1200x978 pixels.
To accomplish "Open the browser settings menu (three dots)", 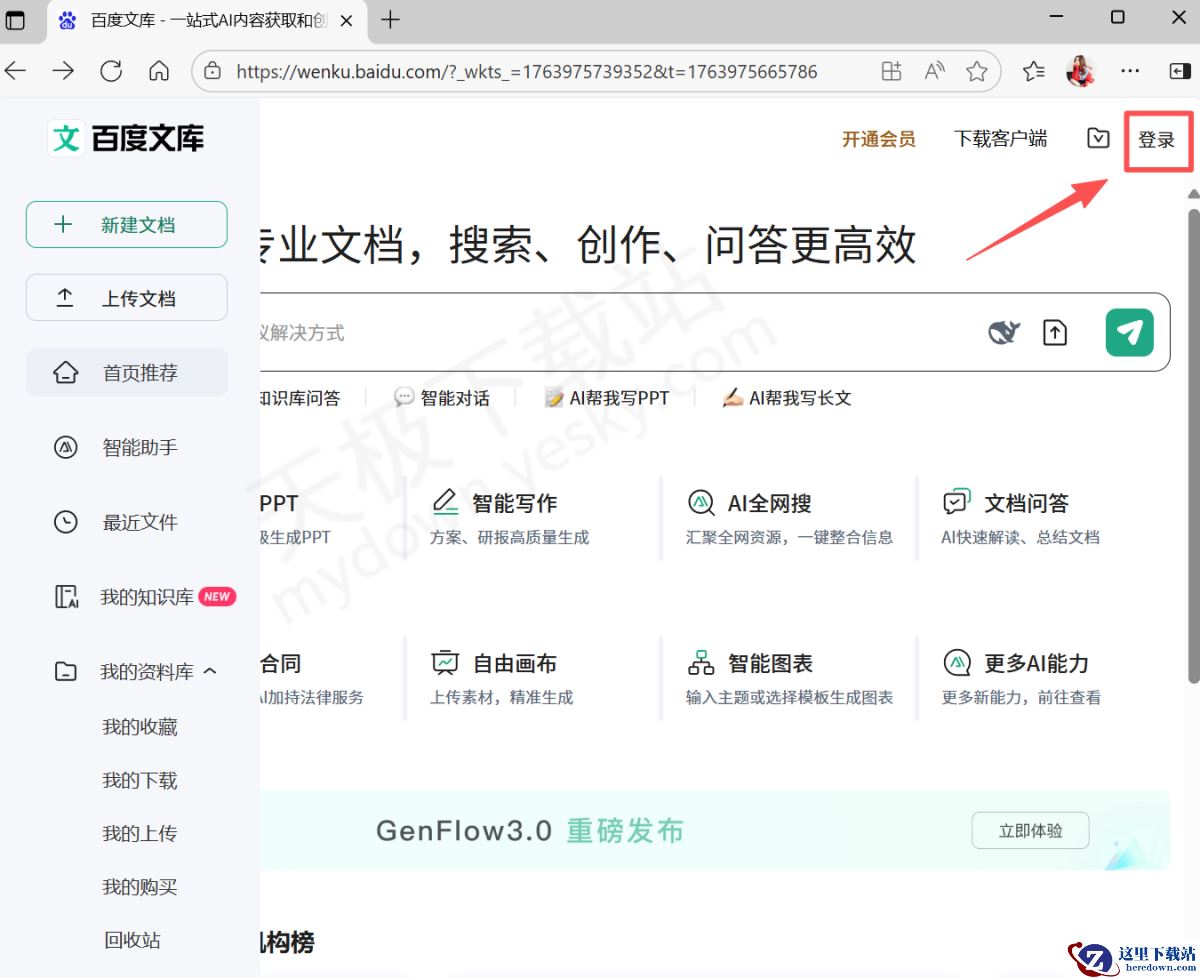I will click(1130, 71).
